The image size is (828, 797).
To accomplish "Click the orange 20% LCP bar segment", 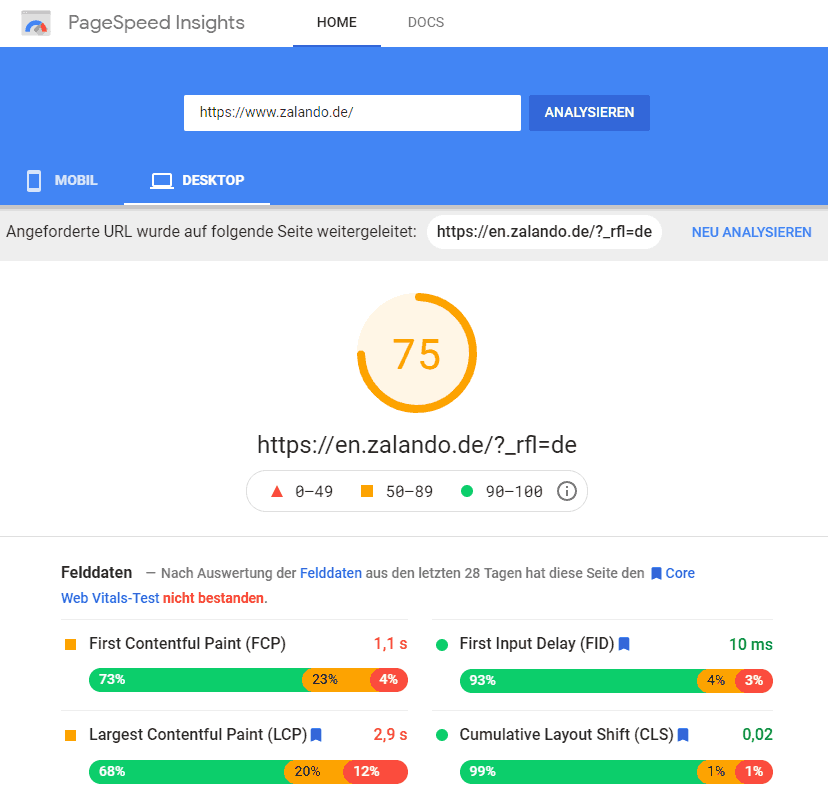I will click(314, 772).
